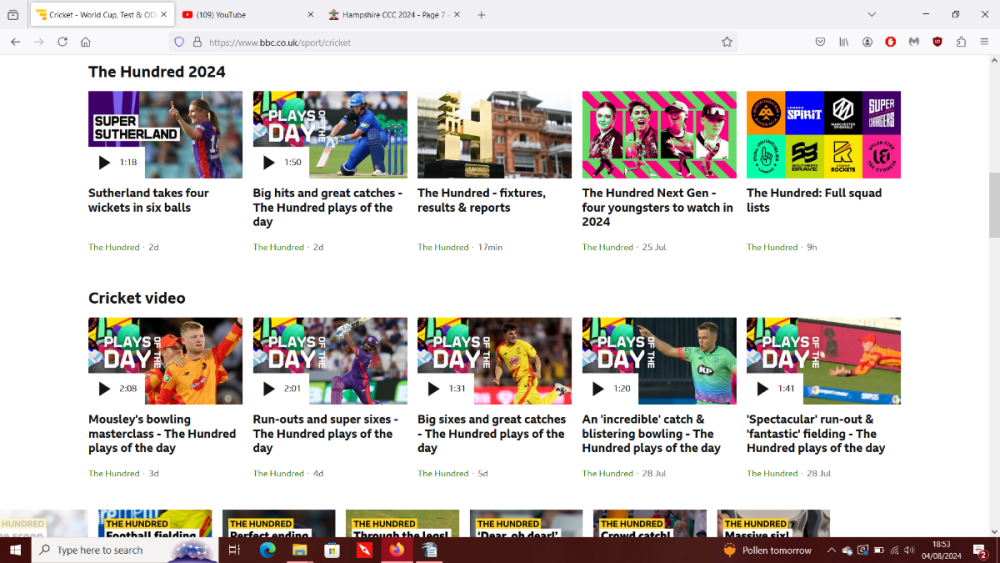Expand the list all tabs dropdown

click(x=871, y=15)
